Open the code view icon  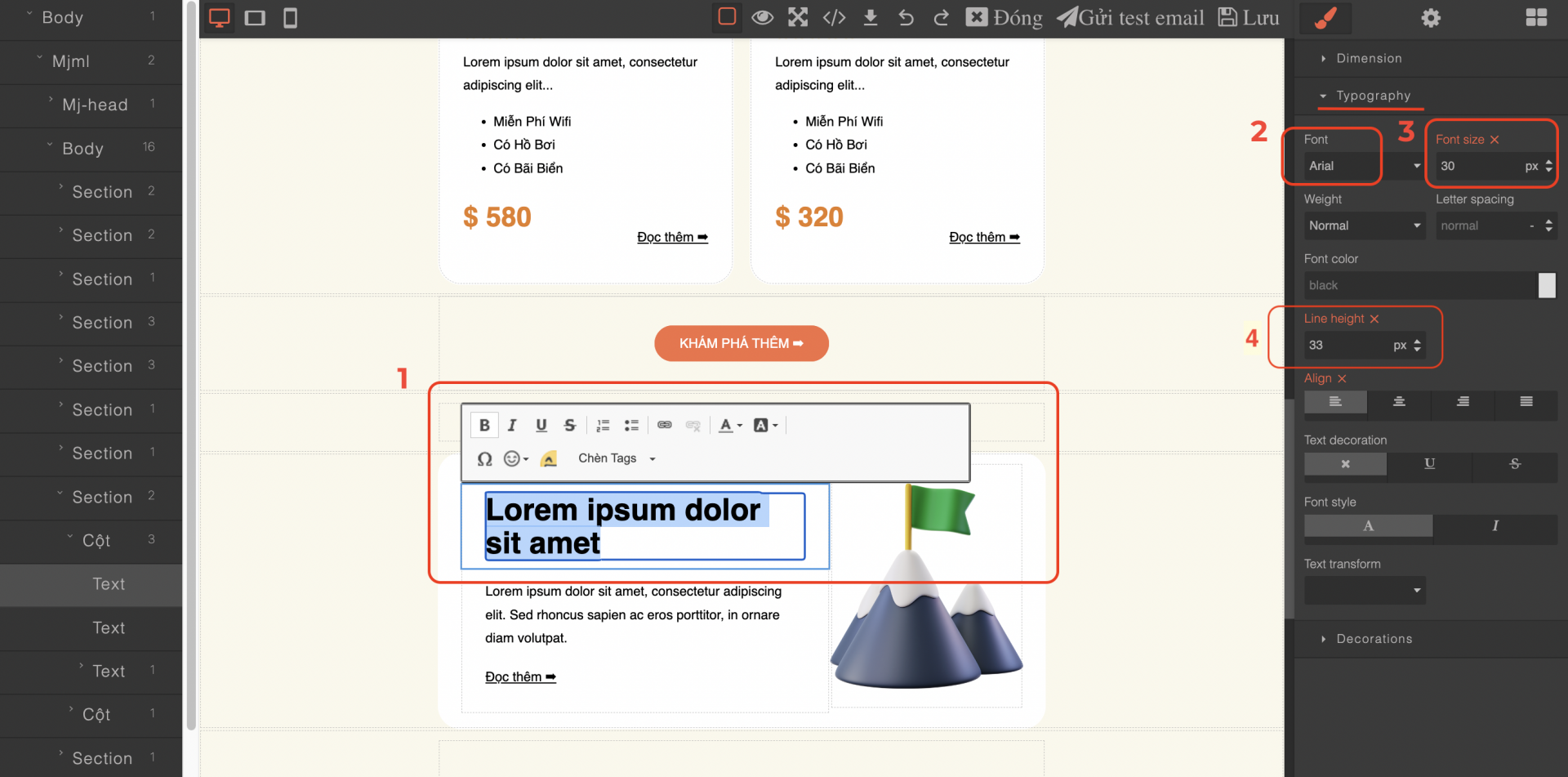coord(834,18)
